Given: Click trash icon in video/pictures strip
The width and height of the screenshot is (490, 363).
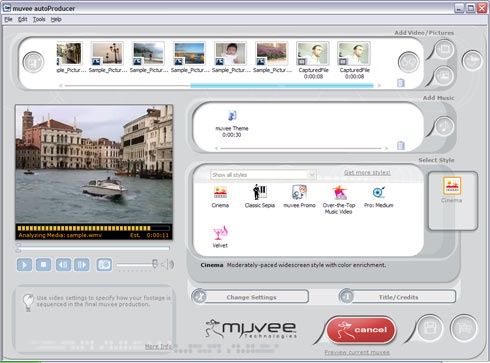Looking at the screenshot, I should (x=401, y=83).
